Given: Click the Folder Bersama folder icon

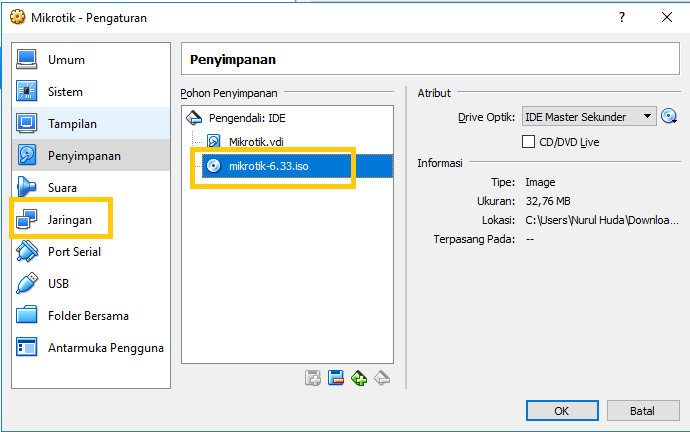Looking at the screenshot, I should coord(27,315).
